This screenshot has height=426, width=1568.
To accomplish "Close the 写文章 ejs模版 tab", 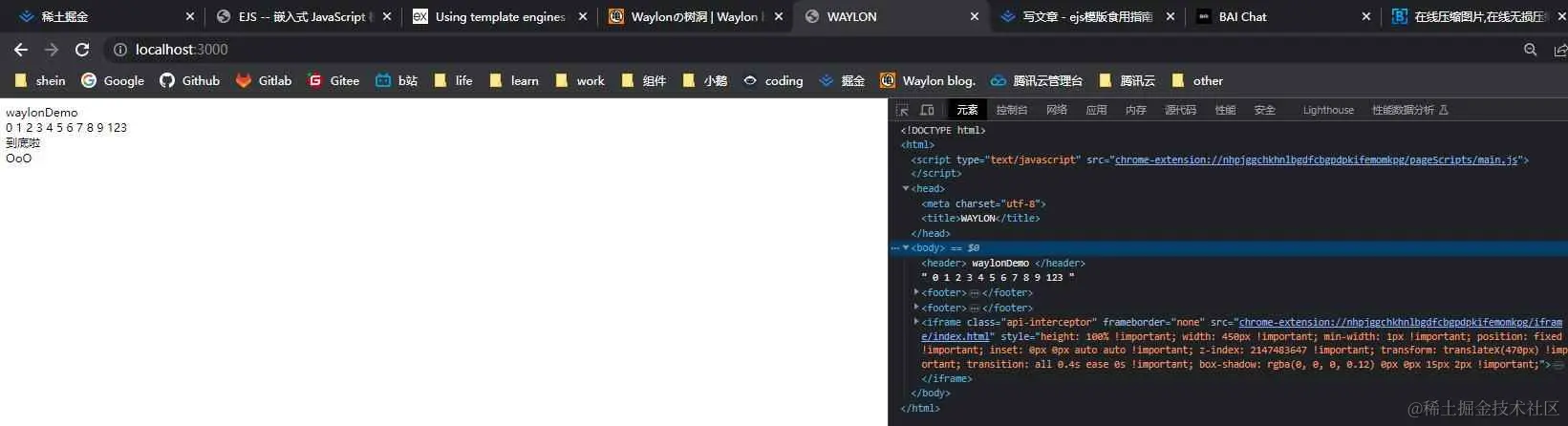I will click(1171, 16).
